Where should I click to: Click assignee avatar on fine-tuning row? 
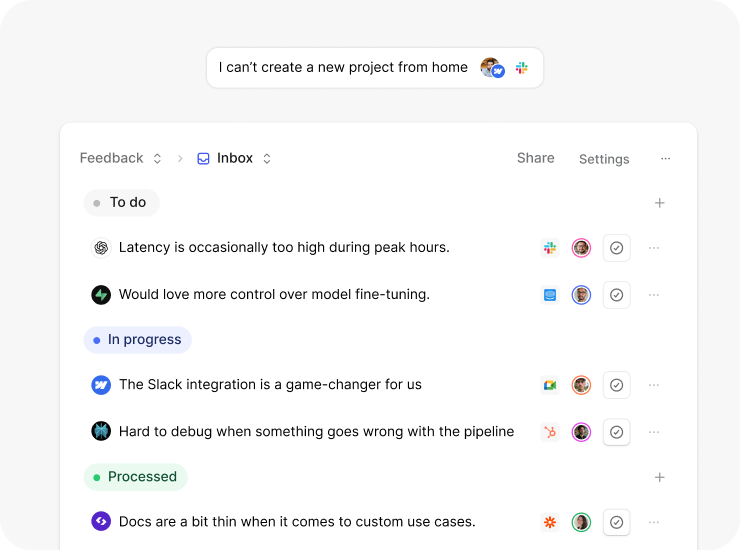tap(581, 295)
